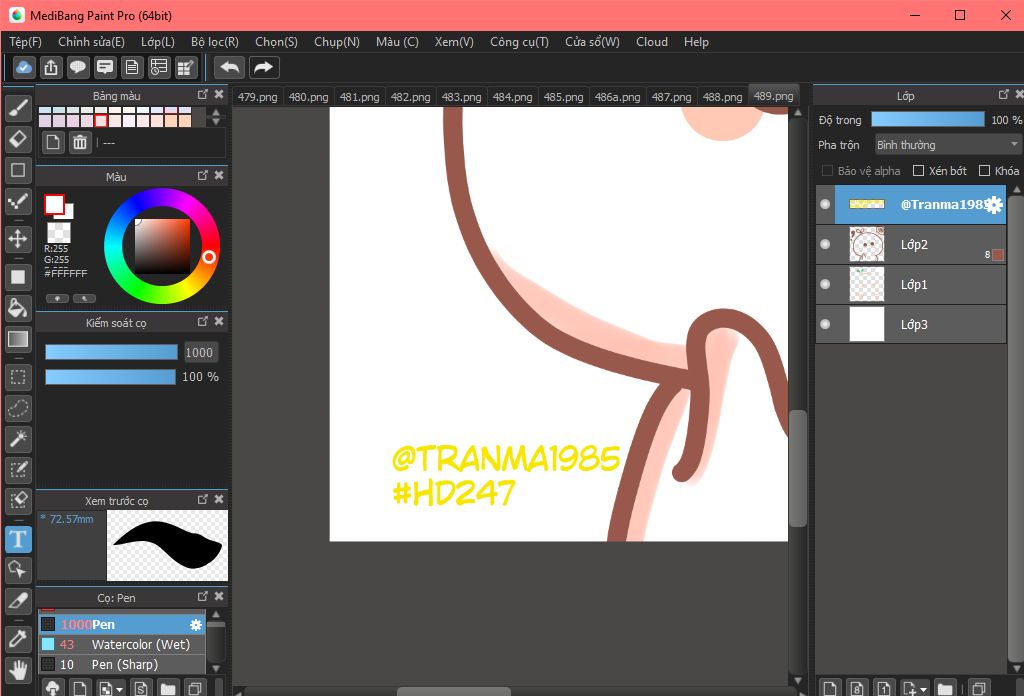Image resolution: width=1024 pixels, height=696 pixels.
Task: Click the brush size 1000 input field
Action: pyautogui.click(x=199, y=353)
